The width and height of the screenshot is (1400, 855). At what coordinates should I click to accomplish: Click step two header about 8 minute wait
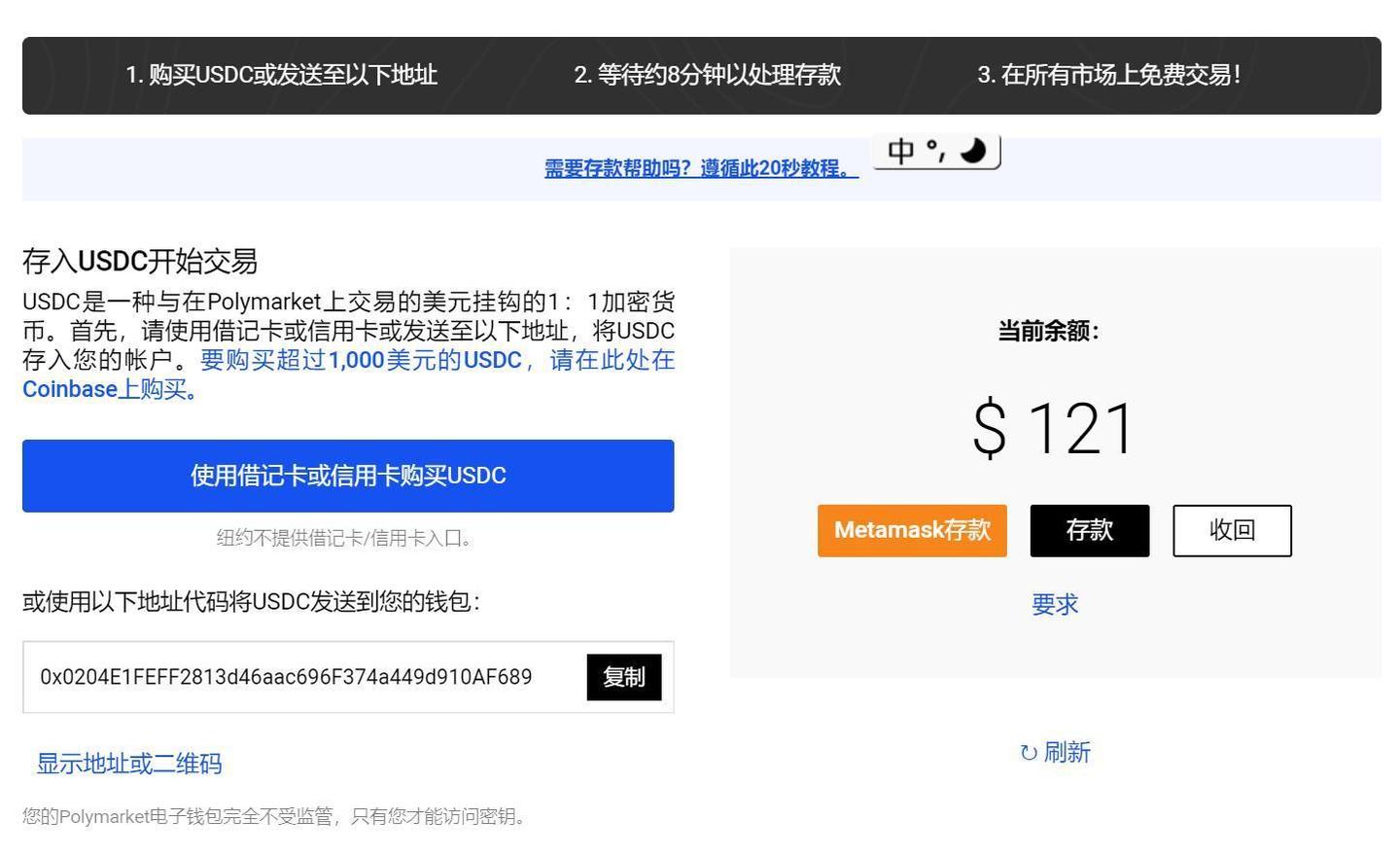(x=709, y=75)
